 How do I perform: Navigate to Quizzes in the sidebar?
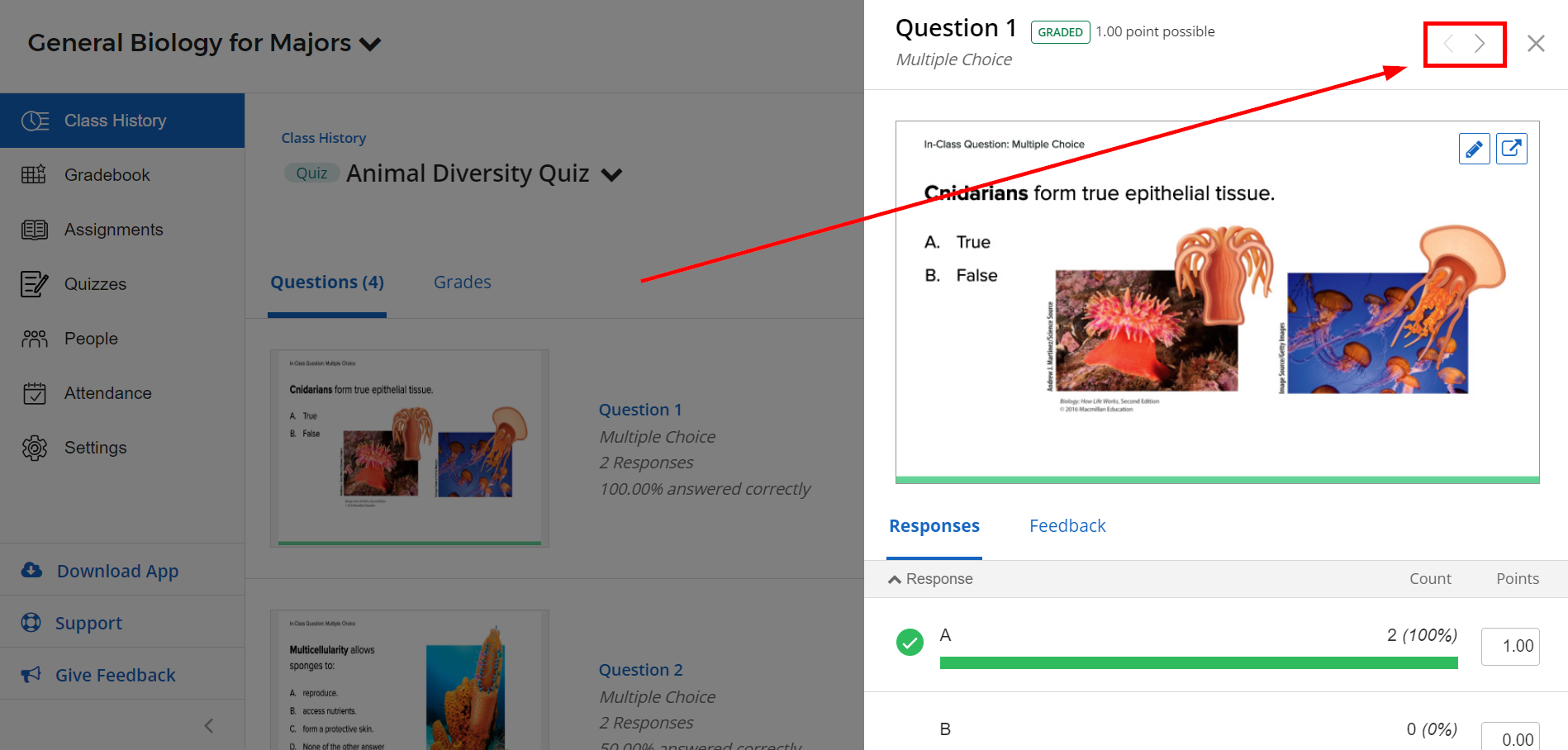[95, 283]
